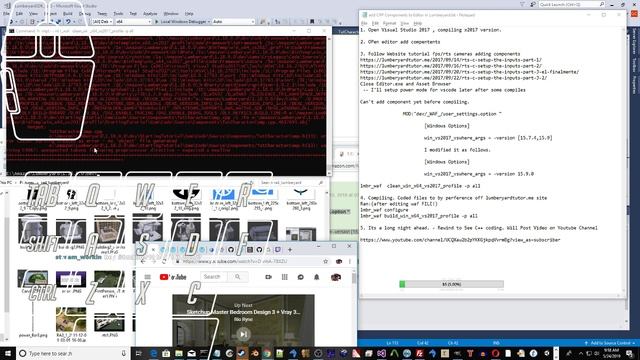Open YouTube hamburger guide menu

(147, 277)
